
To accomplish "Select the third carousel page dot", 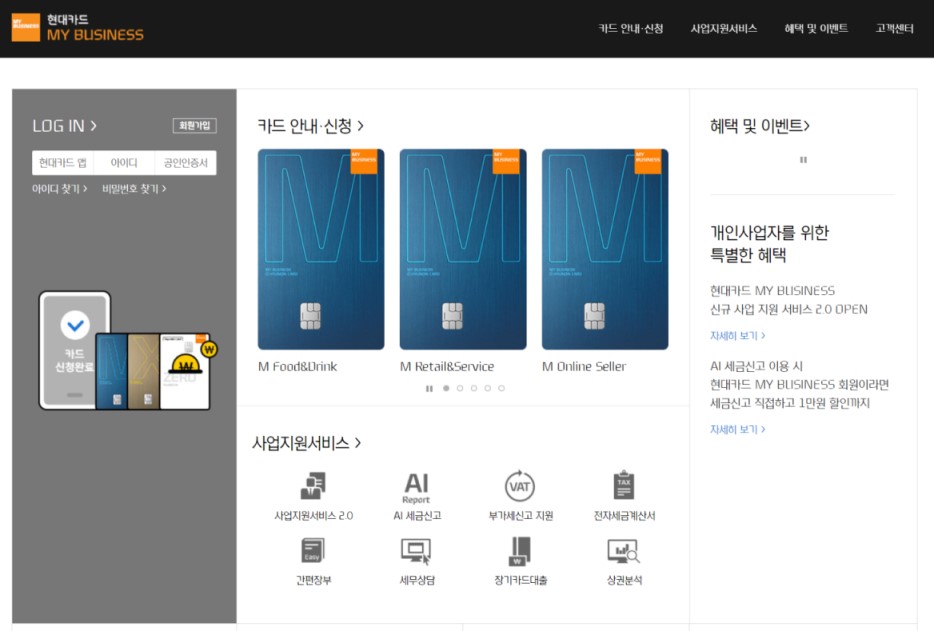I will (474, 388).
